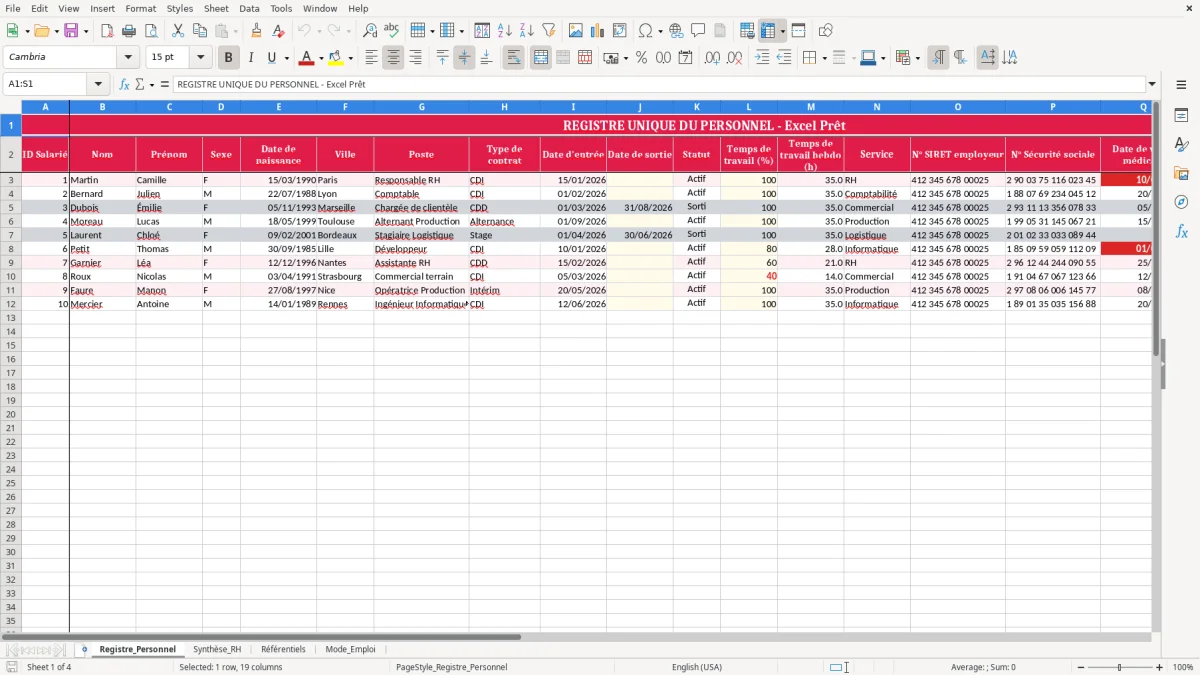Open the font size 15 pt dropdown

200,58
